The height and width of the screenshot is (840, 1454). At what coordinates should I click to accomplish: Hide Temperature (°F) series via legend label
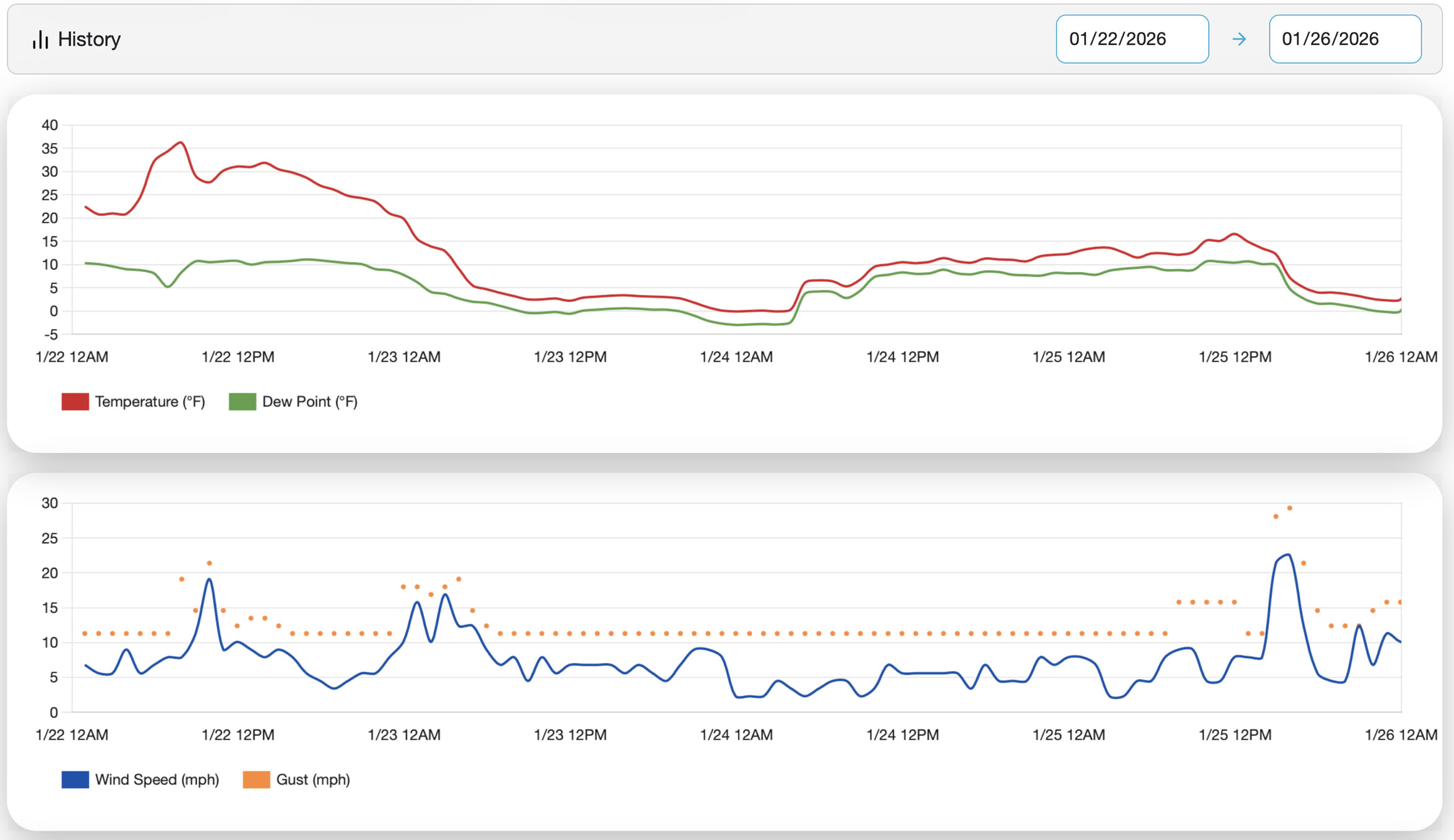[150, 401]
